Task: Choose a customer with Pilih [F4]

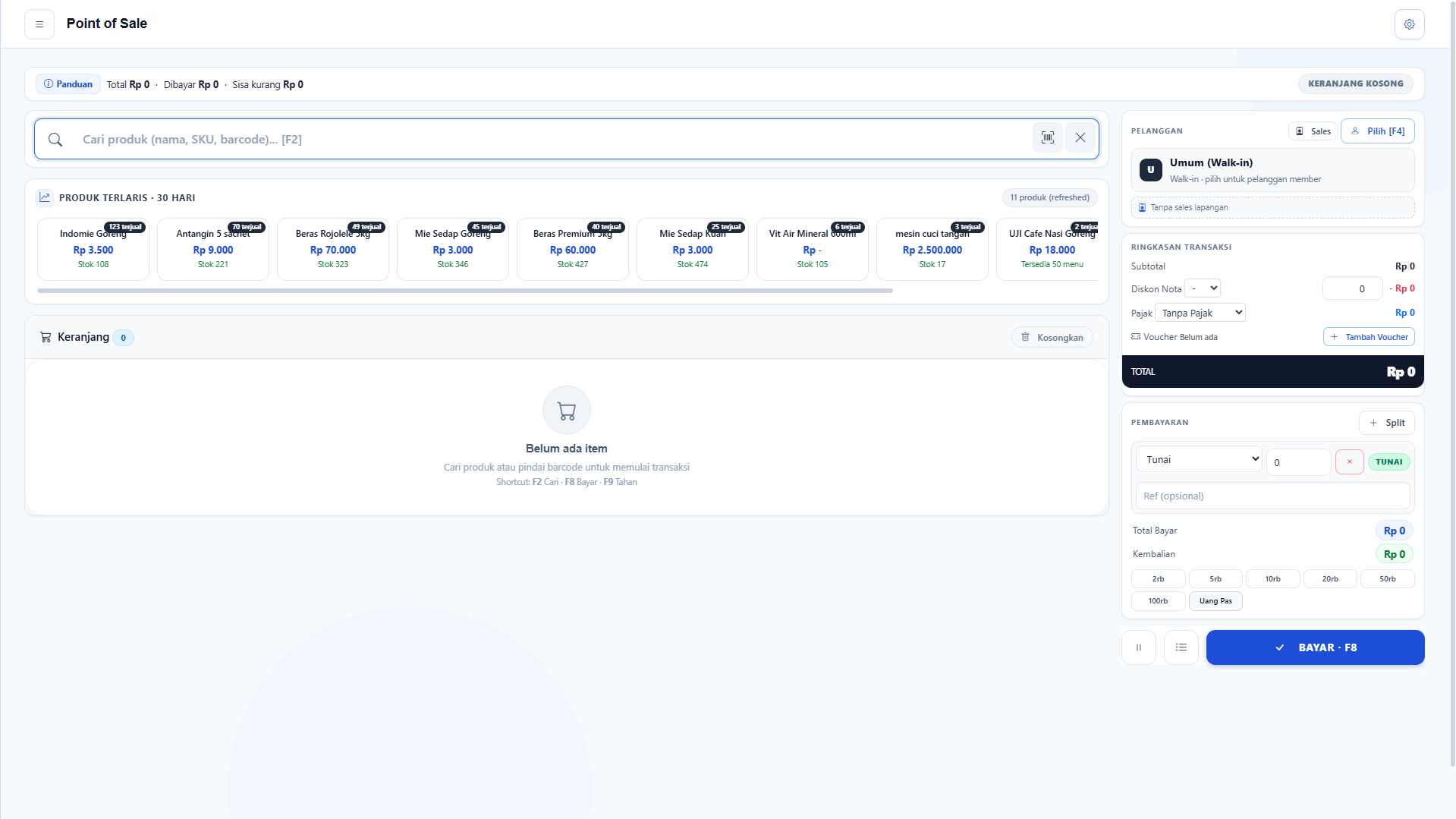Action: tap(1377, 131)
